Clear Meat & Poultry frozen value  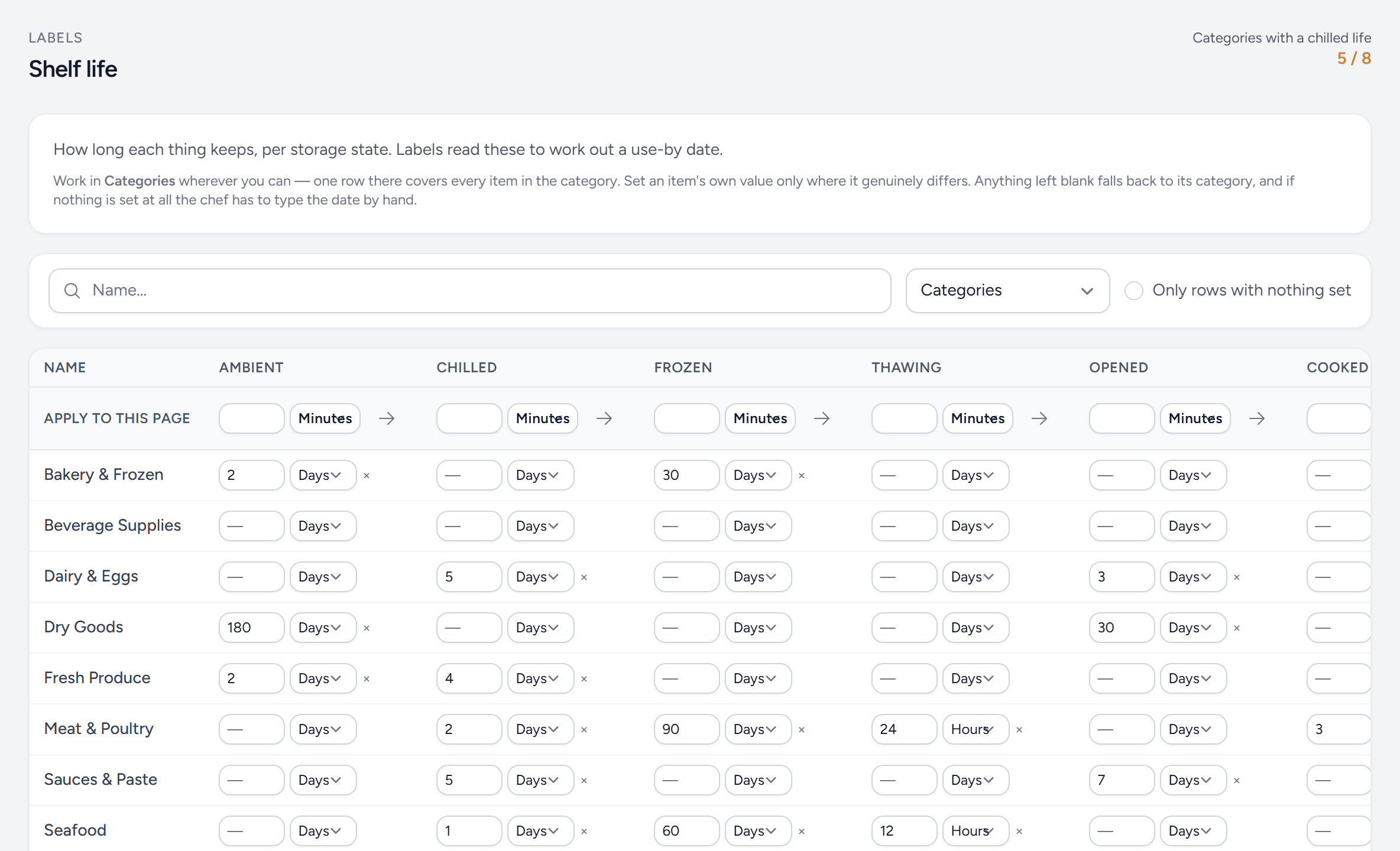click(802, 730)
